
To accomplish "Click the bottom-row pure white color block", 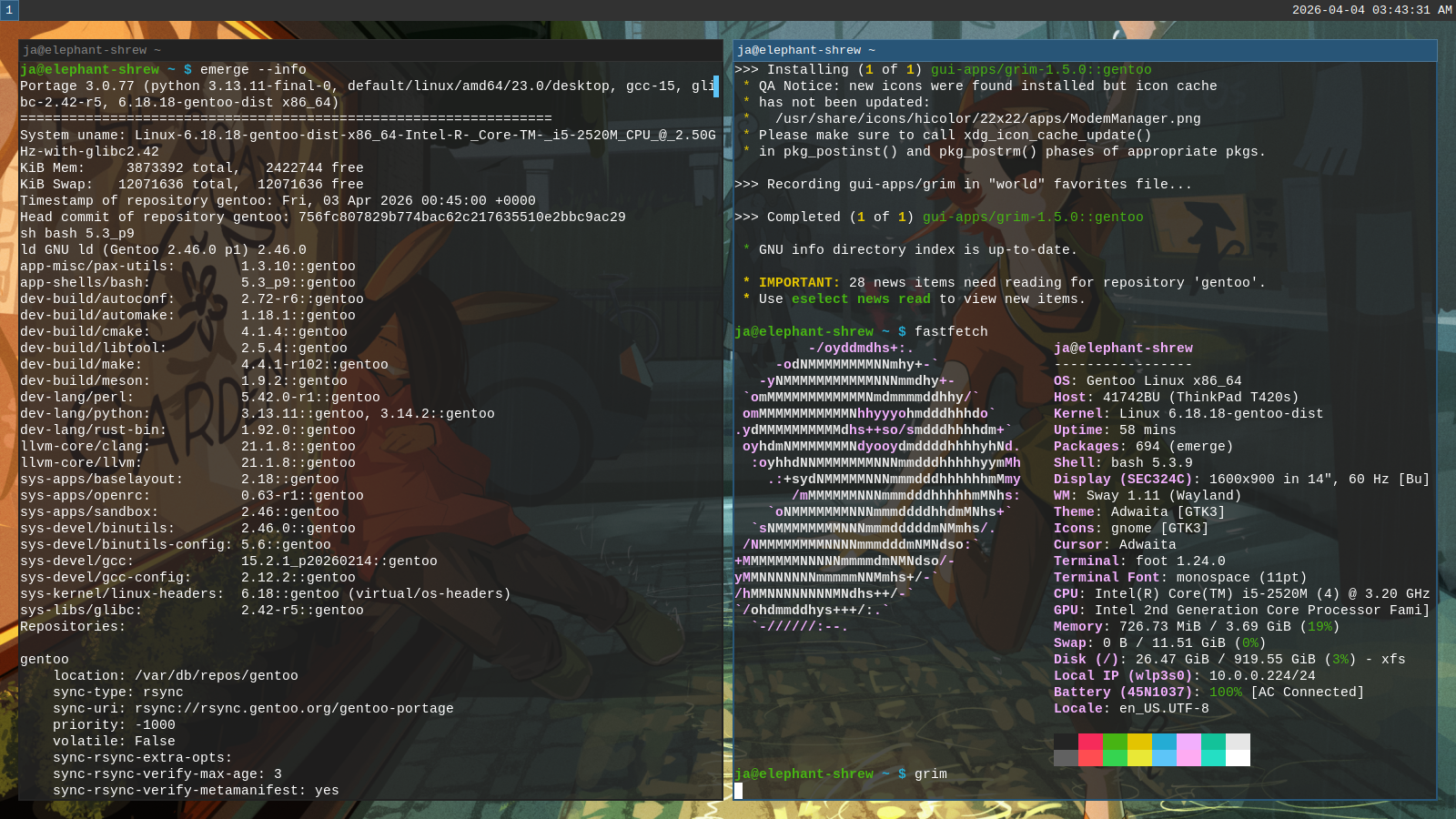I will point(1238,758).
